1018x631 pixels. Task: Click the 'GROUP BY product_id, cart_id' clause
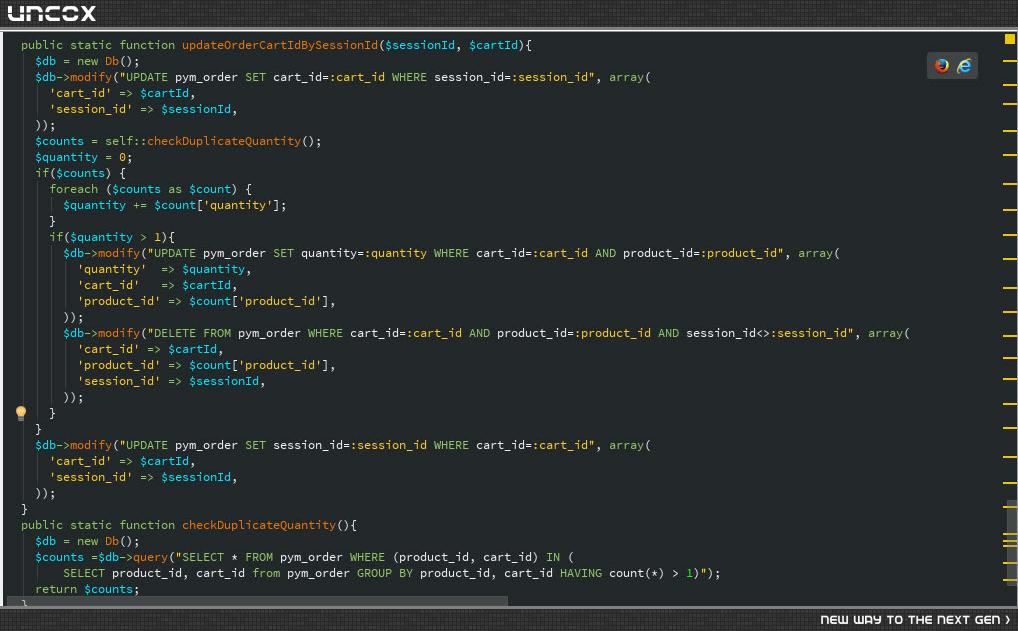coord(454,573)
